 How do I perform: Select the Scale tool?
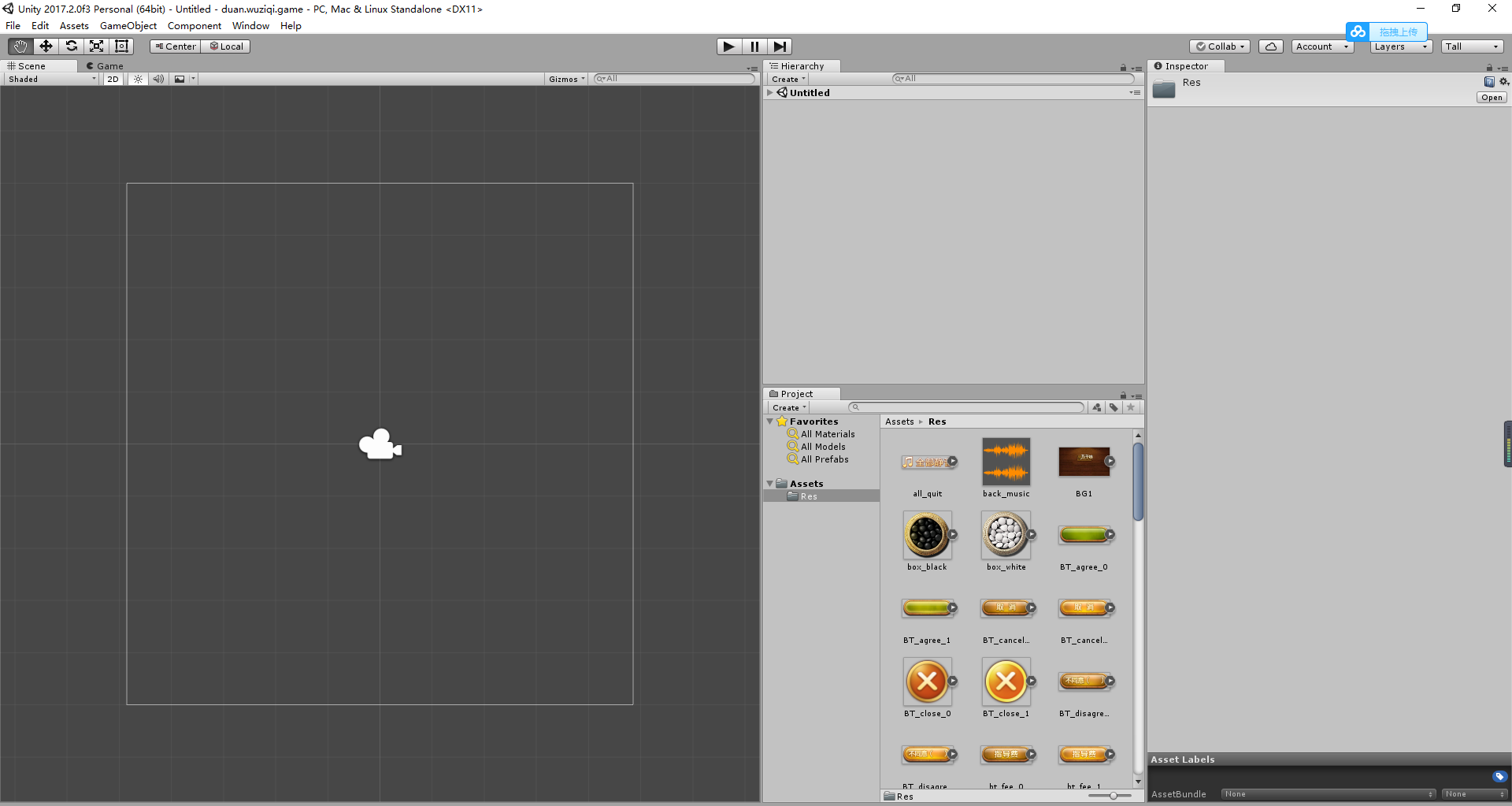tap(96, 46)
